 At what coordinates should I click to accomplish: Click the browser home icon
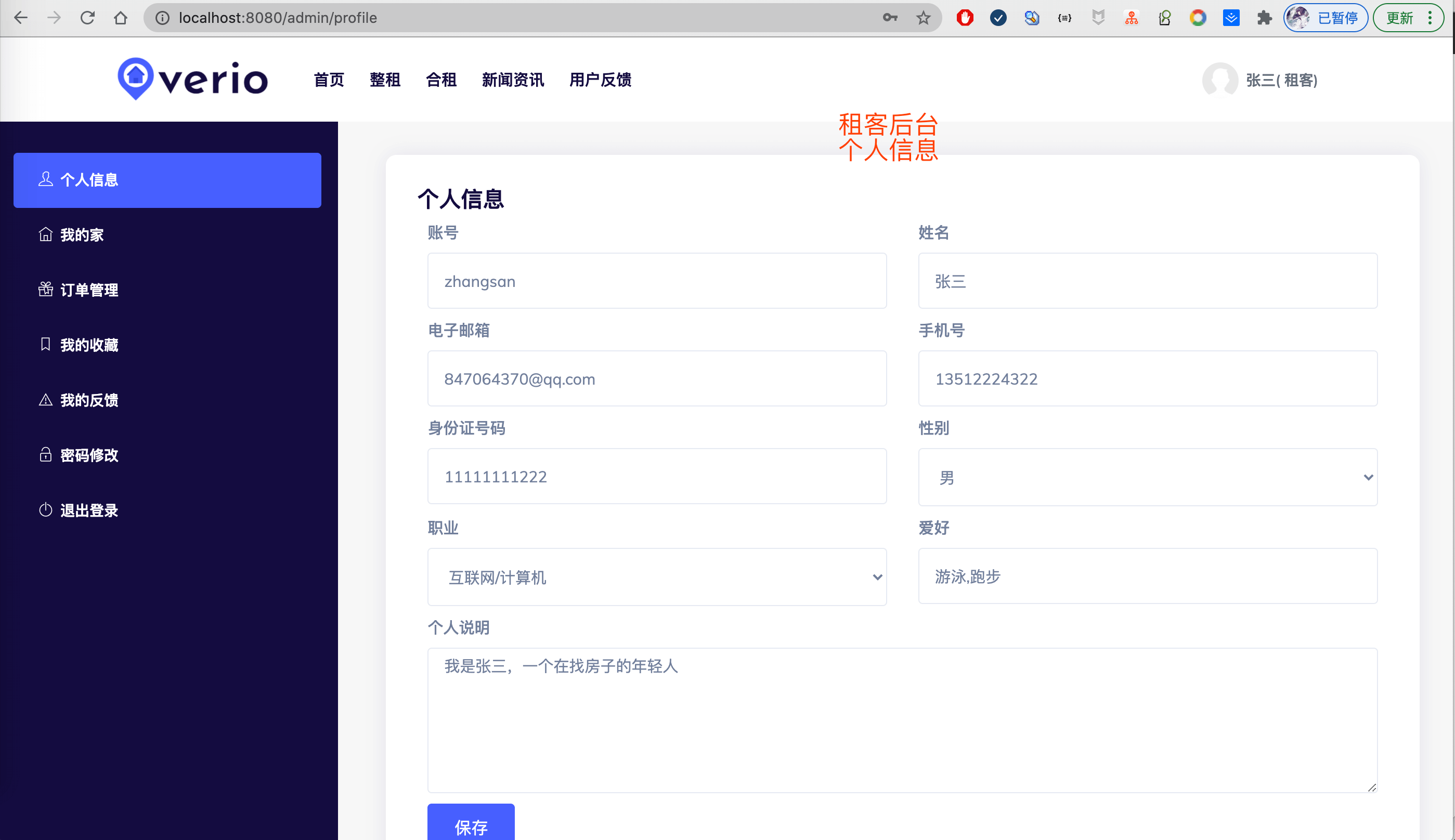coord(121,18)
